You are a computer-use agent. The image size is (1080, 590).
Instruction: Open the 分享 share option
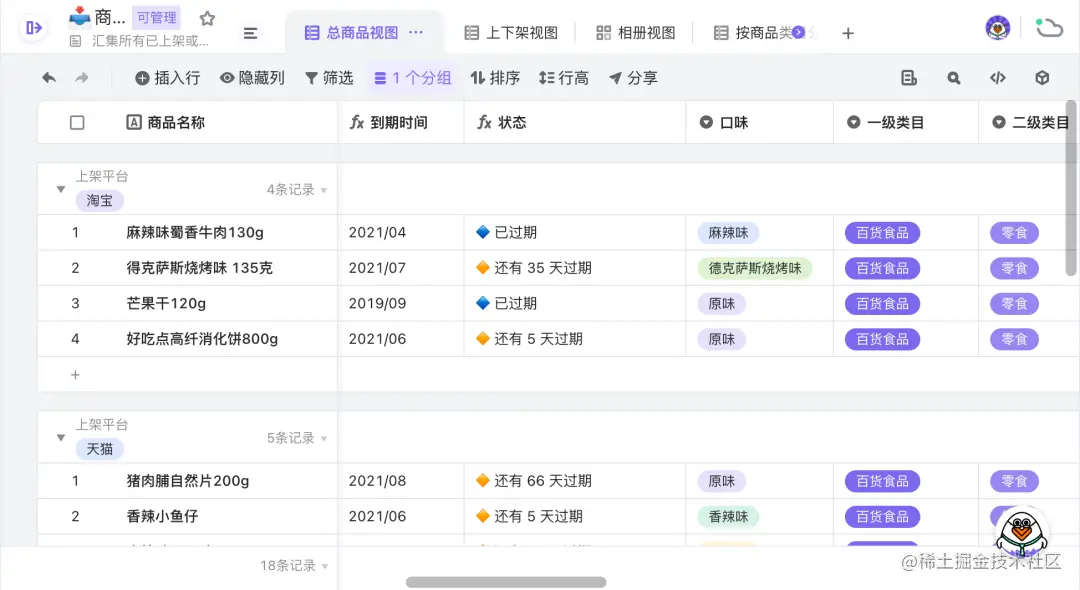point(633,77)
